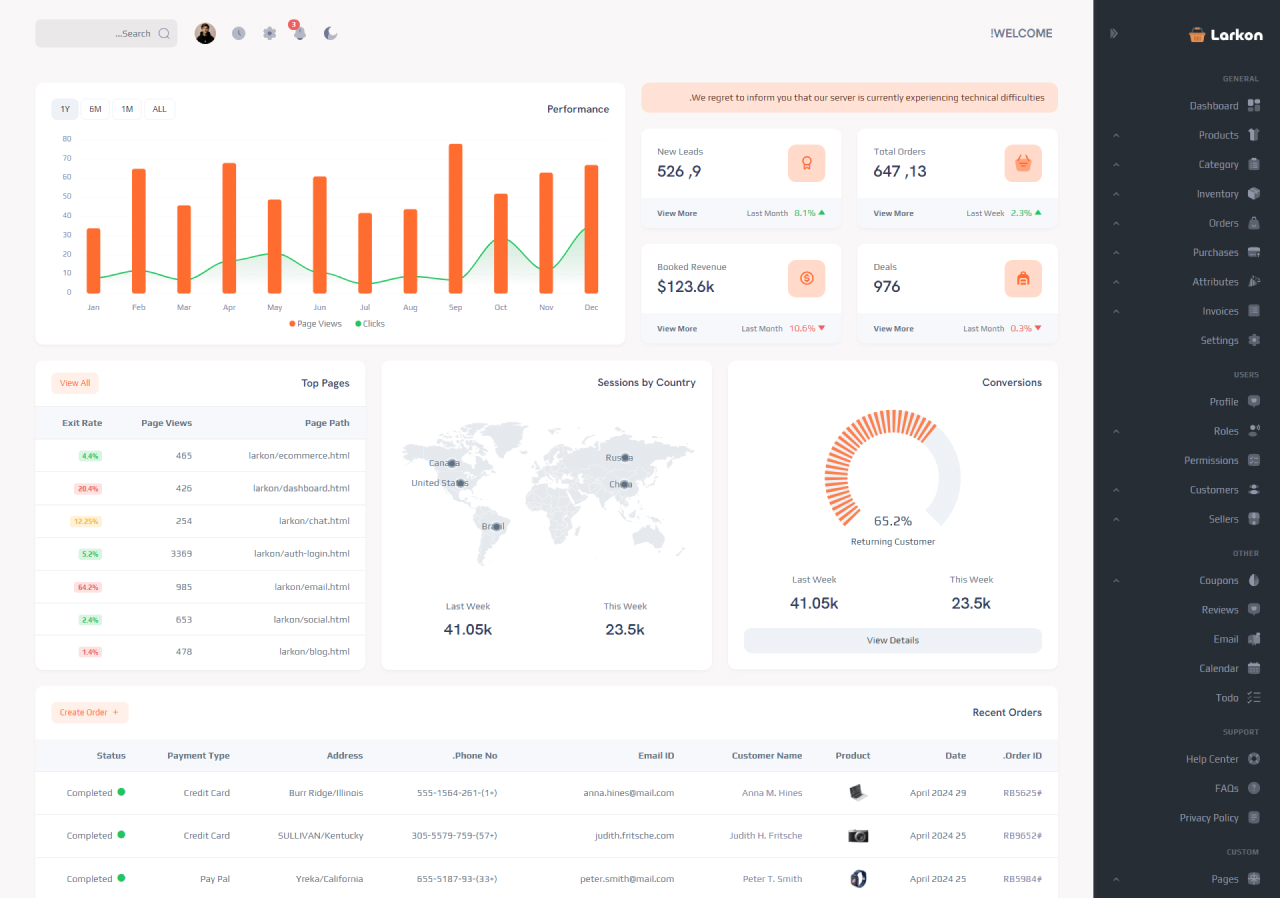
Task: Select the 1M performance range
Action: click(127, 109)
